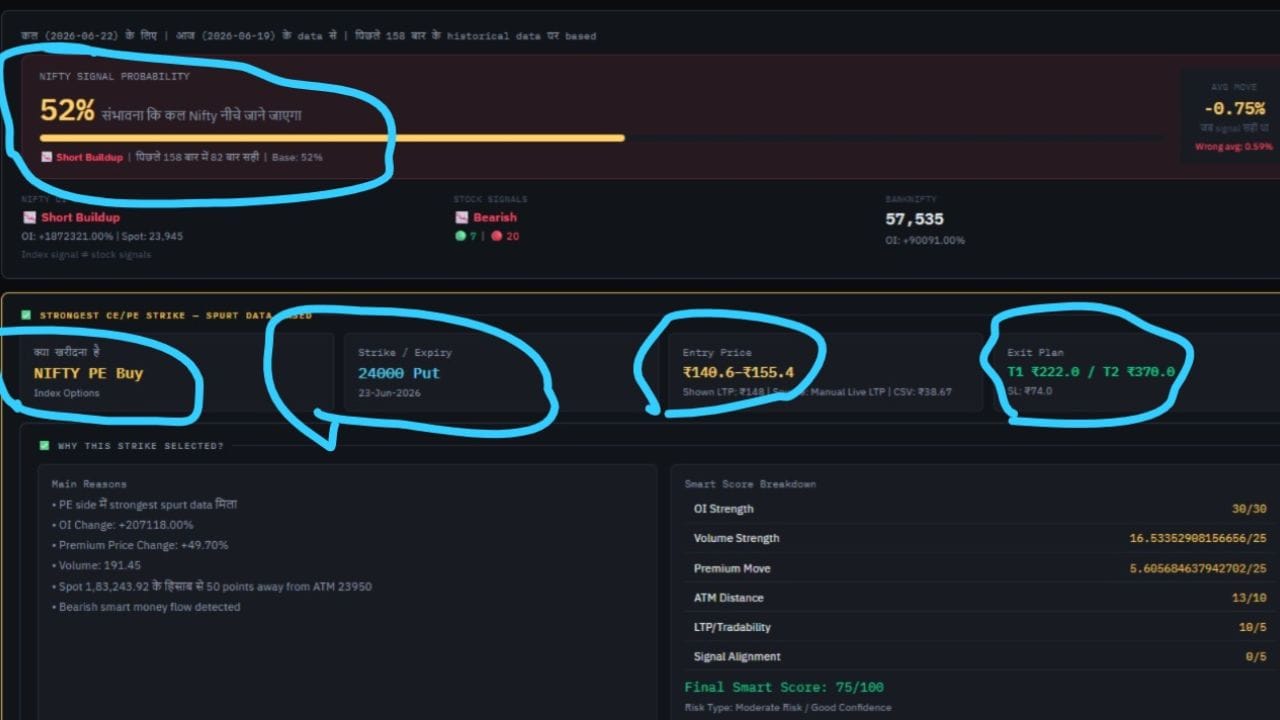Click the Wrong avg: 0.59% text
This screenshot has width=1280, height=720.
(x=1234, y=147)
